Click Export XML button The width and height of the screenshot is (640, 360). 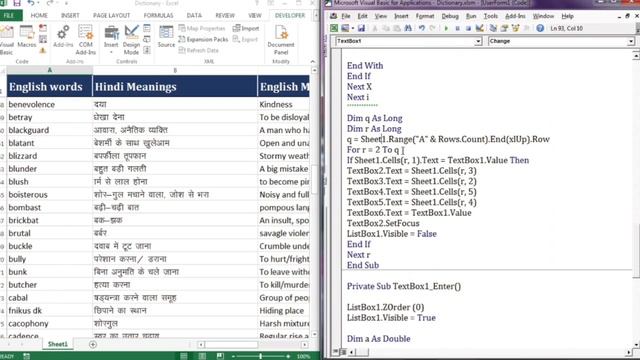pyautogui.click(x=245, y=39)
